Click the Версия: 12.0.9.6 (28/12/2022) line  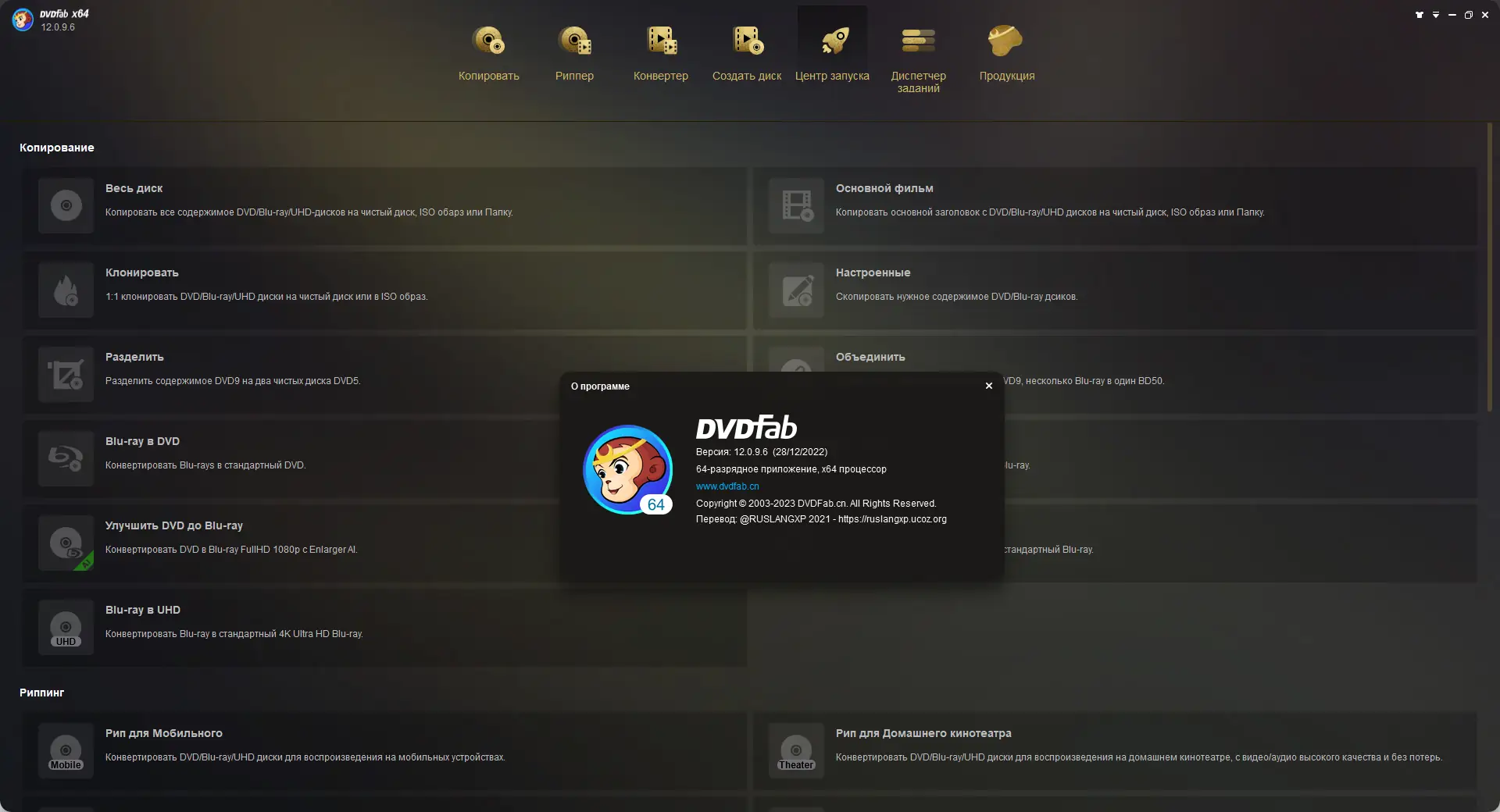click(762, 452)
